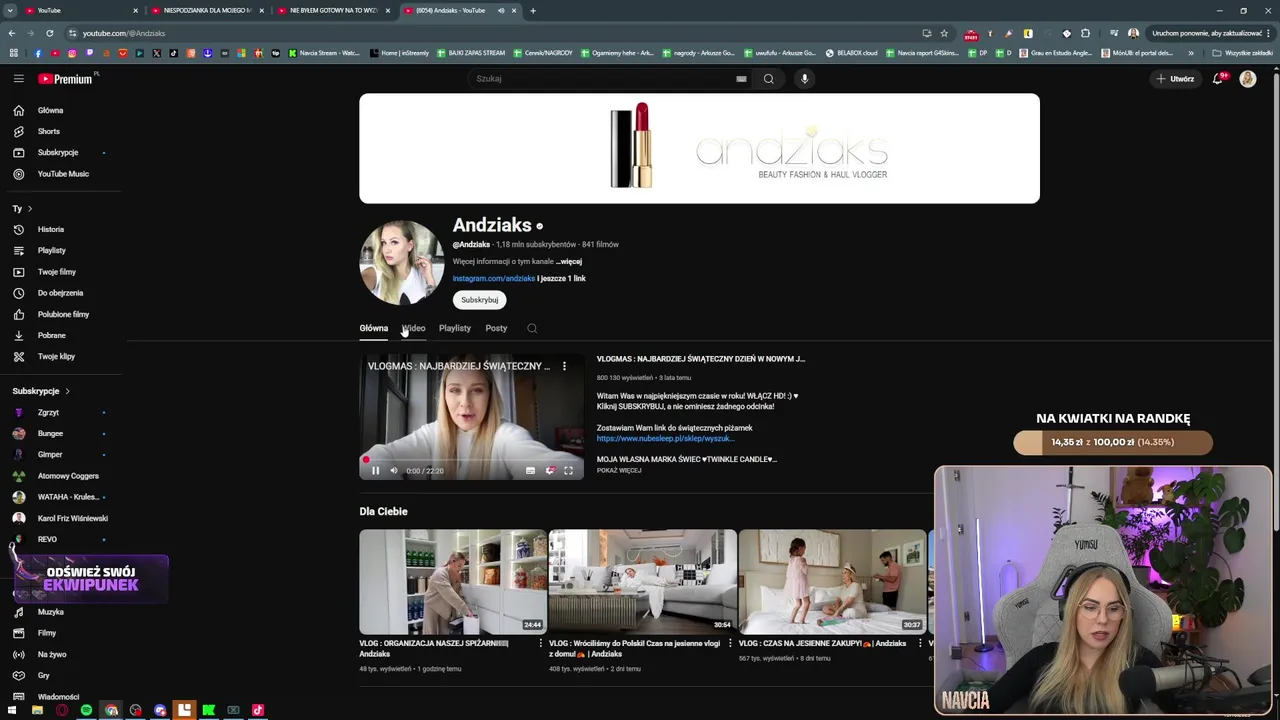The height and width of the screenshot is (720, 1280).
Task: Click the Utwórz create button
Action: (x=1175, y=78)
